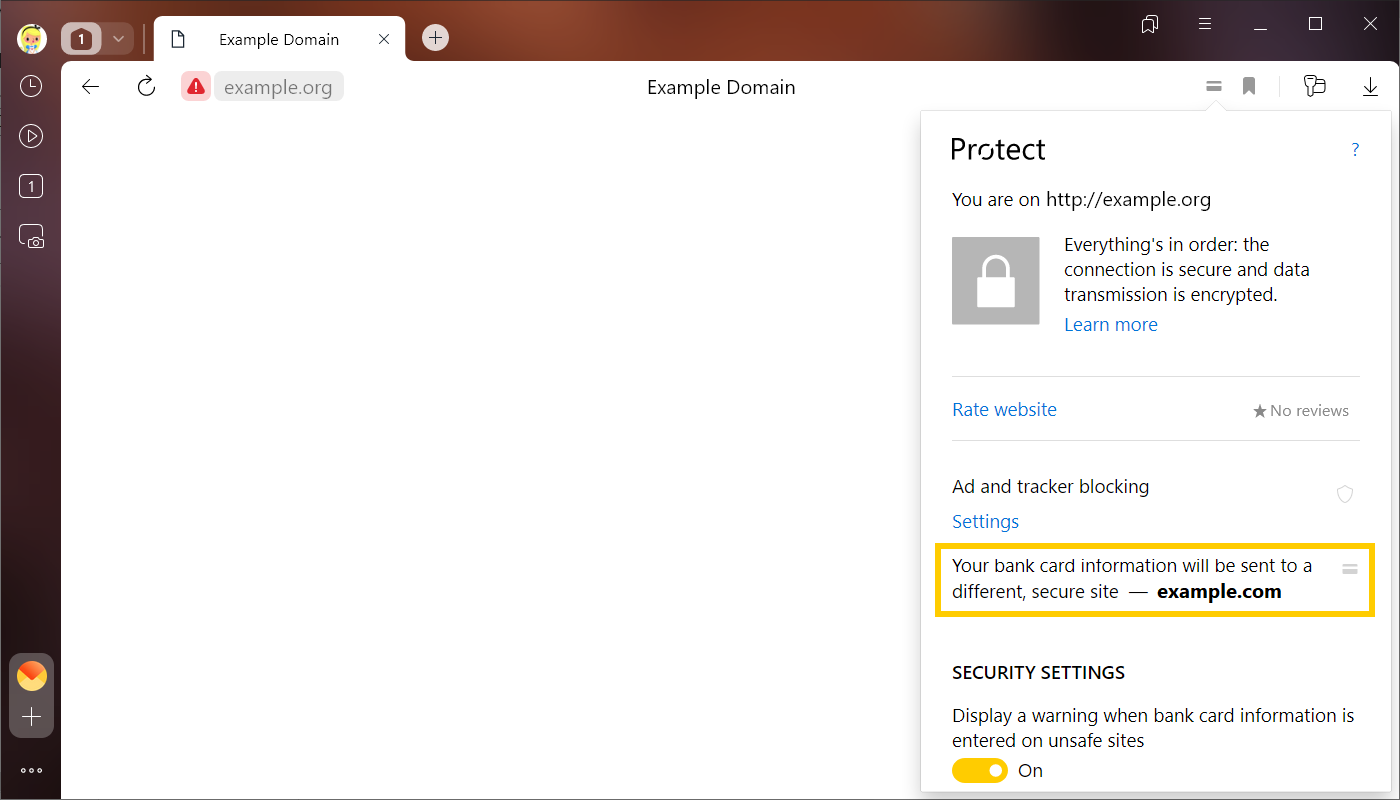Expand the tab group dropdown chevron
The width and height of the screenshot is (1400, 800).
point(118,39)
